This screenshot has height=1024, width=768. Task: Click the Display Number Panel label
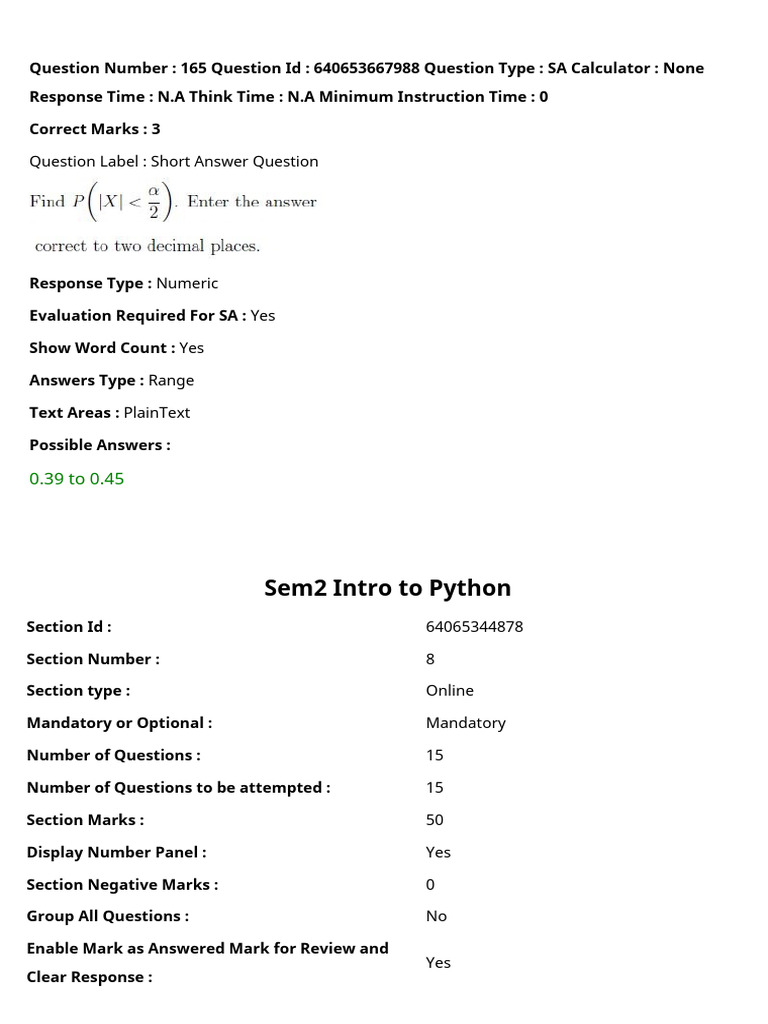[x=116, y=852]
